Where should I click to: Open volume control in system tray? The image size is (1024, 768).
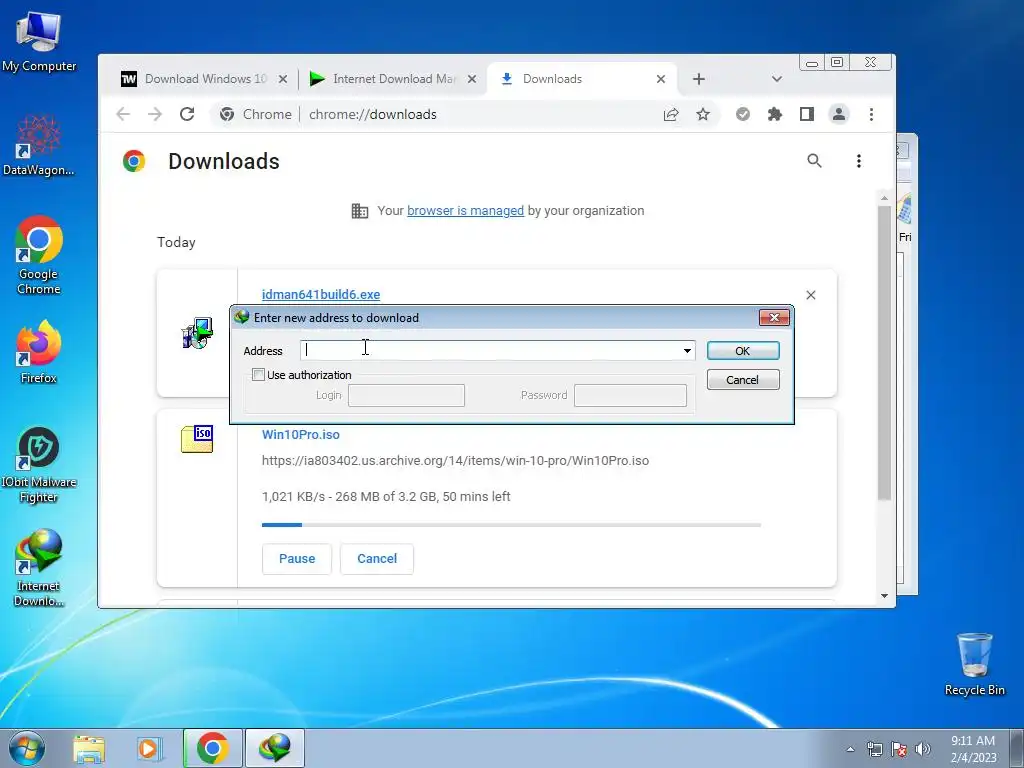922,749
